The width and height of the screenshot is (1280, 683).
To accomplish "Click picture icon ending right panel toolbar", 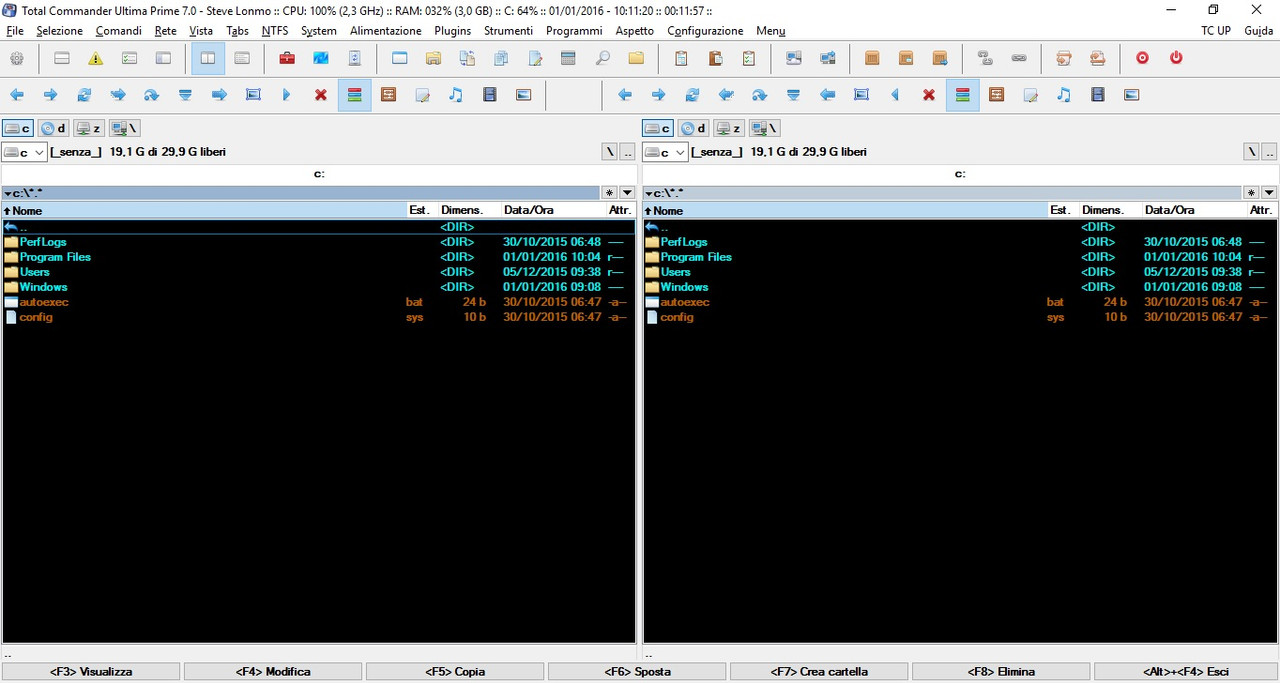I will (1131, 95).
